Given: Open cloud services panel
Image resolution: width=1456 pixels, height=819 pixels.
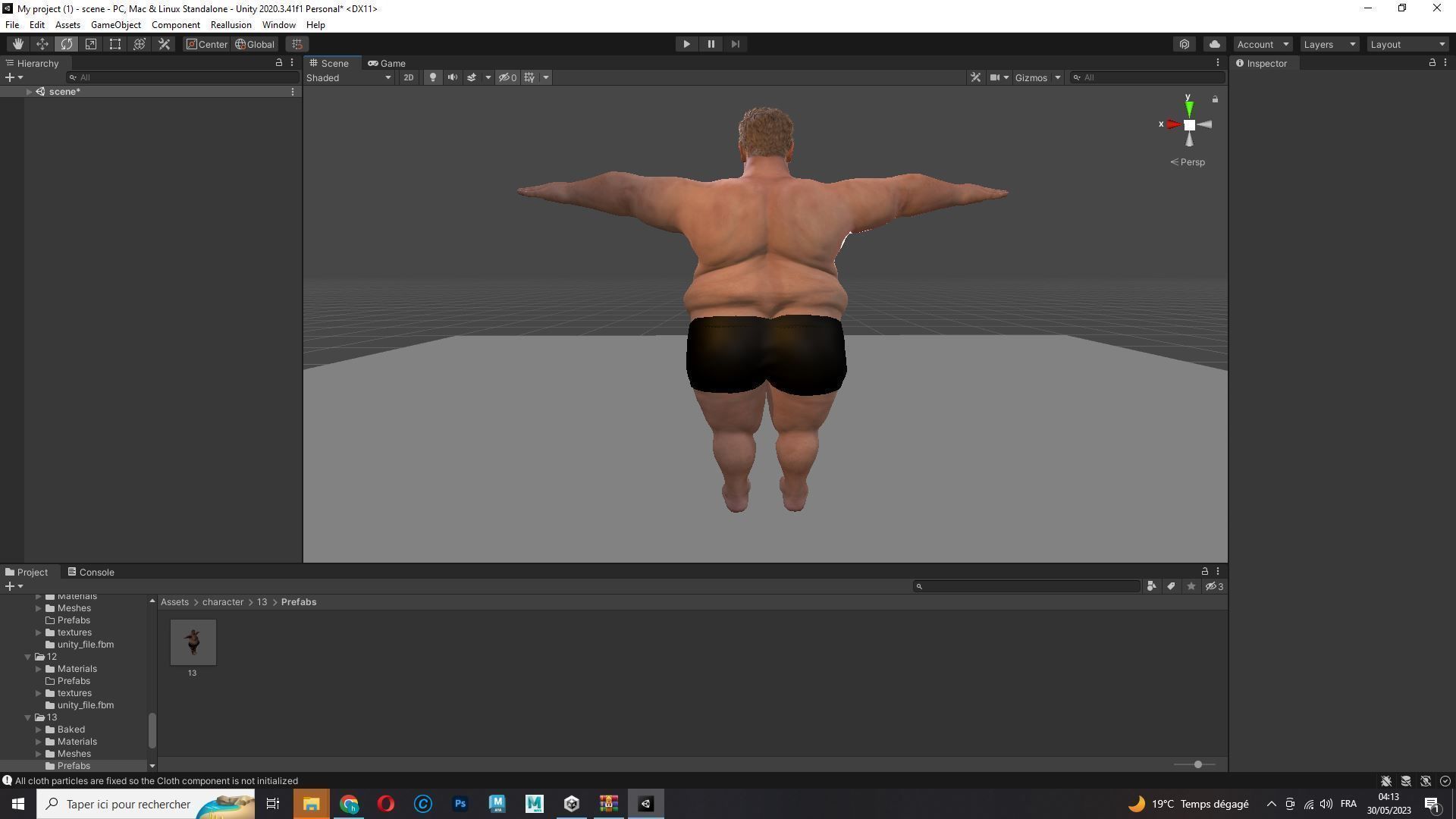Looking at the screenshot, I should click(1215, 44).
